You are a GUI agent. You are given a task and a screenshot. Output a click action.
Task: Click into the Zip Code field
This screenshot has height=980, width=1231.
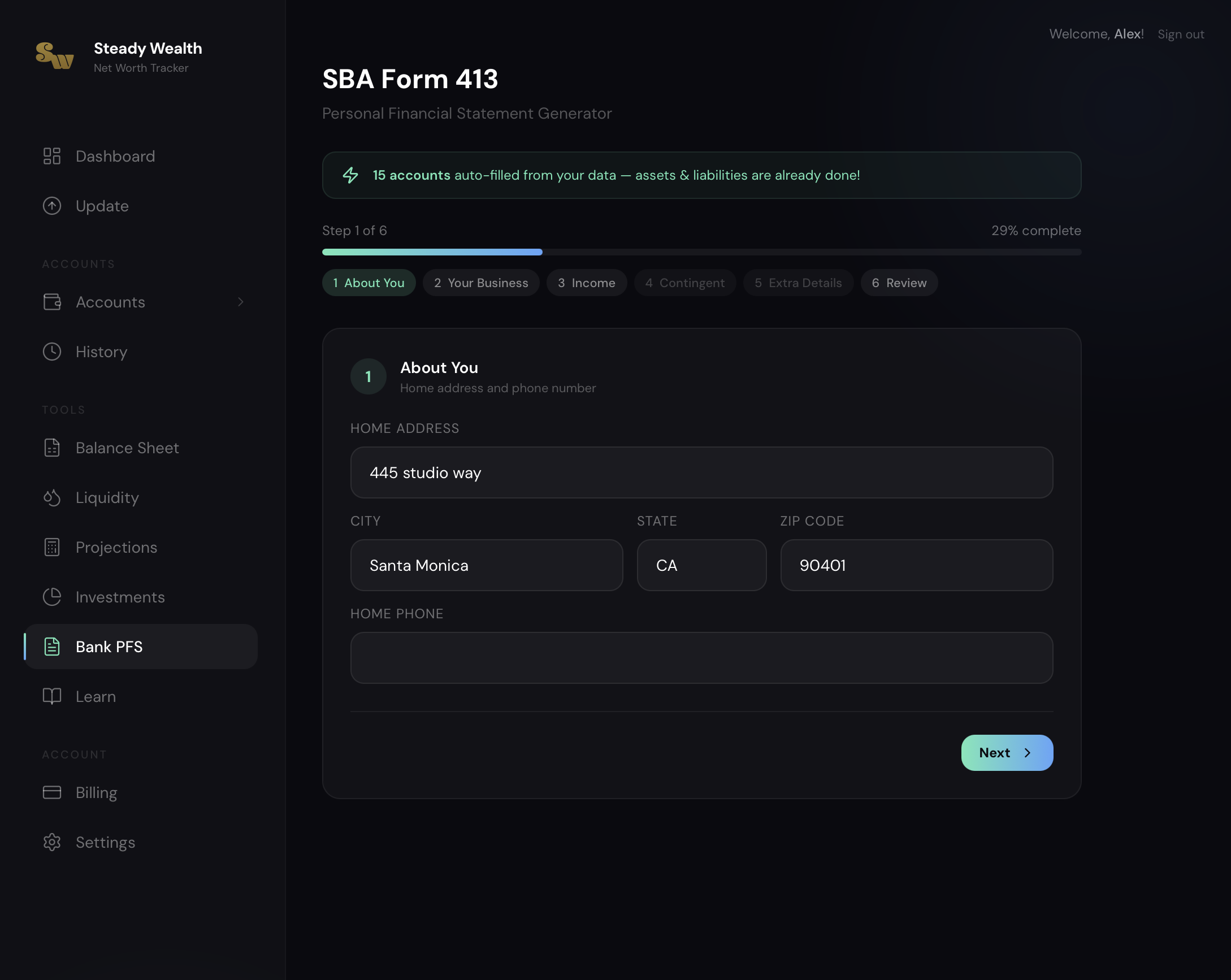click(x=916, y=565)
